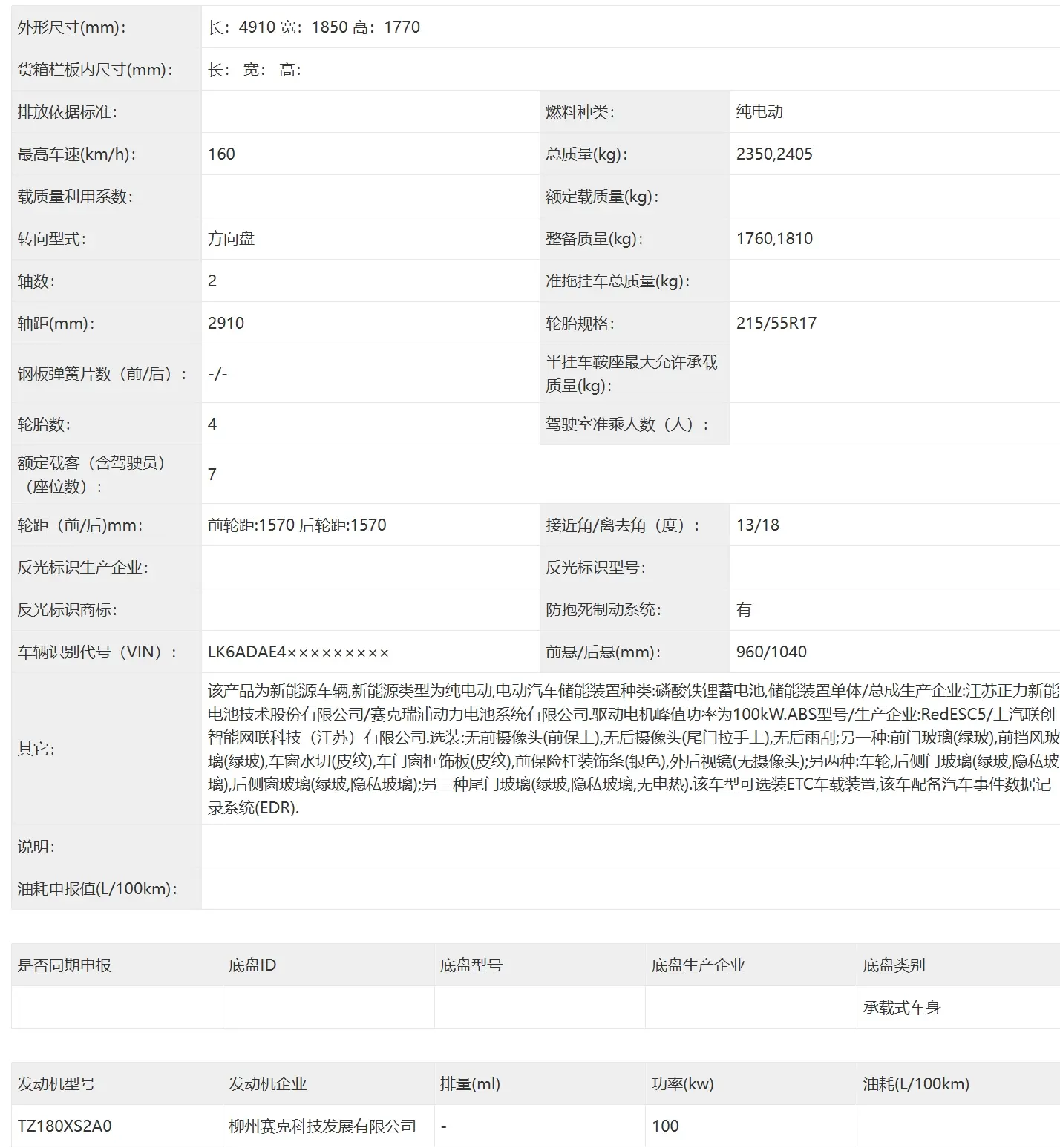The height and width of the screenshot is (1148, 1060).
Task: Select tire specification 215/55R17
Action: click(x=776, y=324)
